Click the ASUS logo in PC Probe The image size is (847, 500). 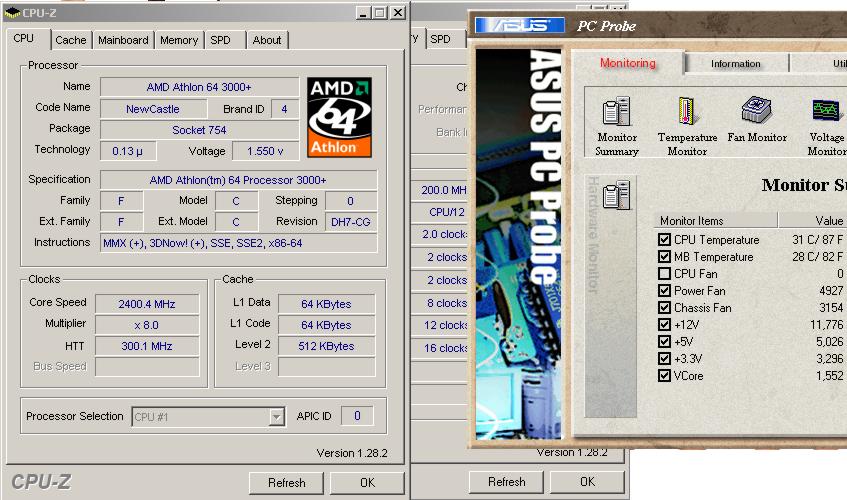point(520,25)
